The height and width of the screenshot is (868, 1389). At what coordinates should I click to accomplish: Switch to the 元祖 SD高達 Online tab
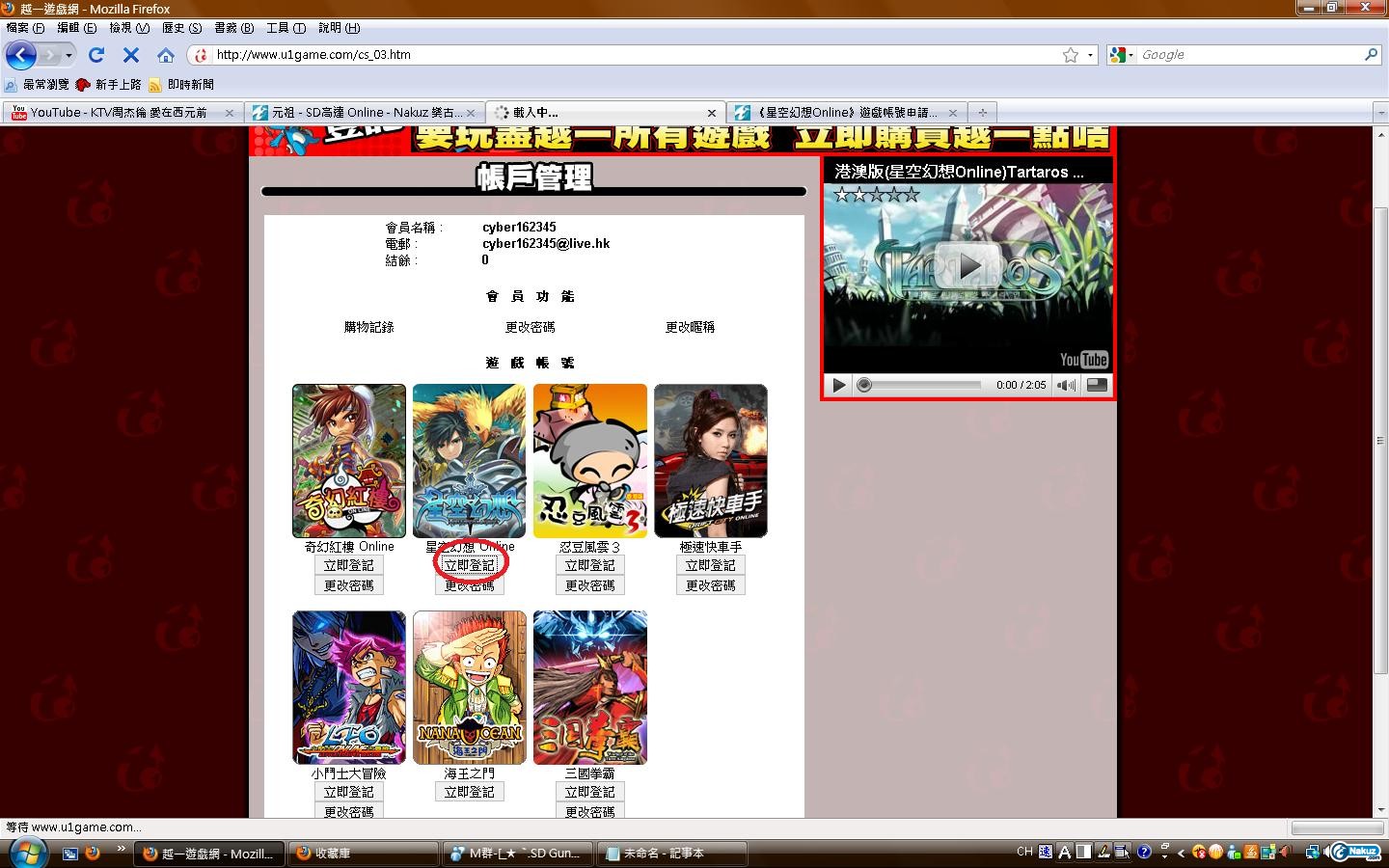(x=365, y=113)
